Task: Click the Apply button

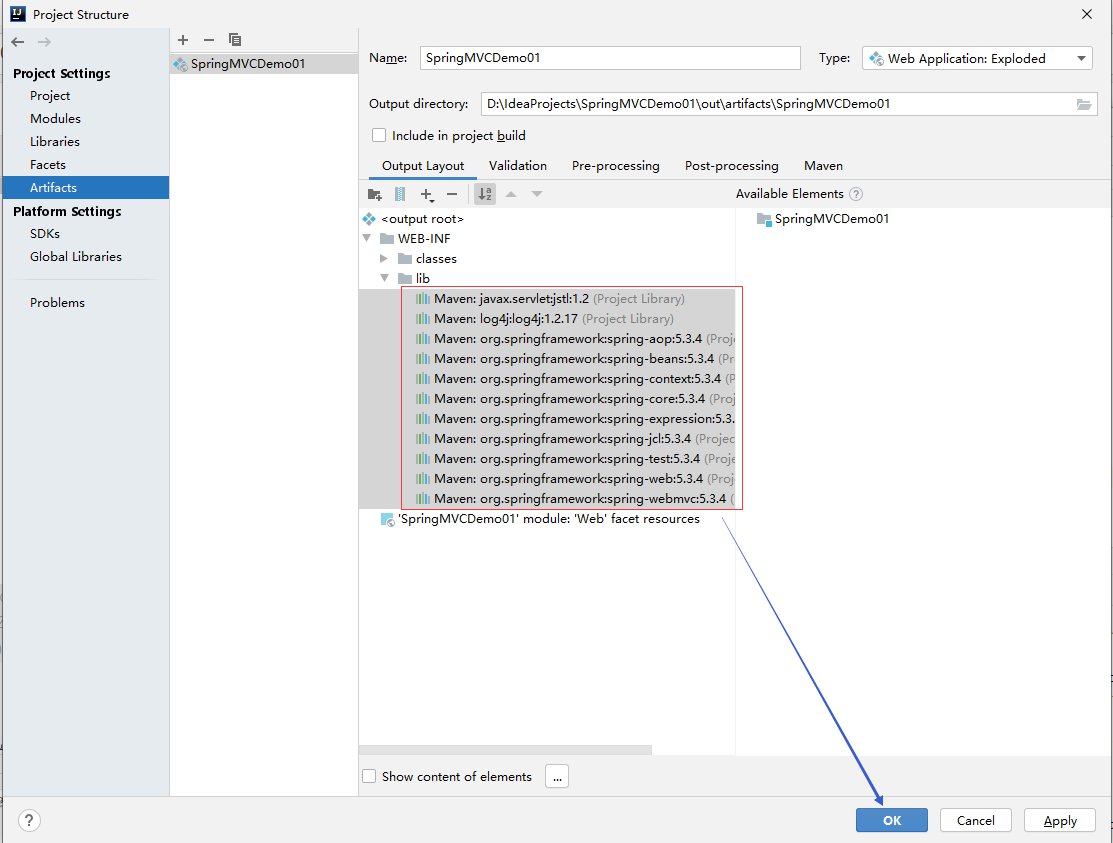Action: pos(1060,820)
